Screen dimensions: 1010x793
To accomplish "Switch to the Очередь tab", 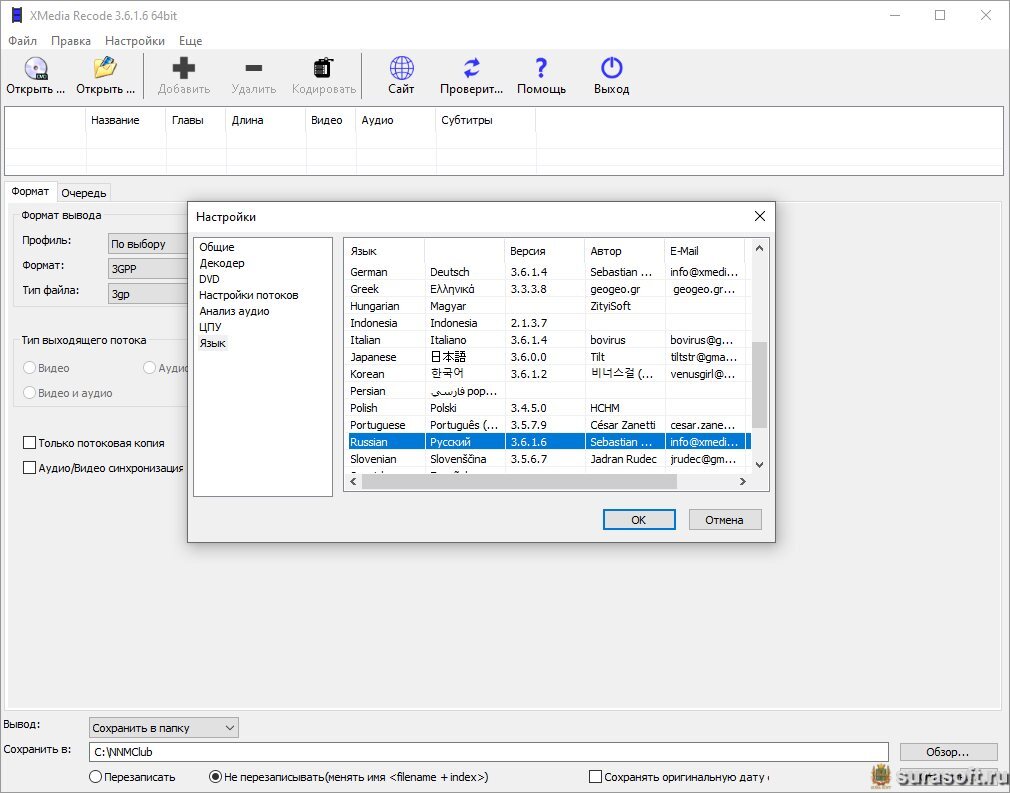I will pyautogui.click(x=83, y=193).
